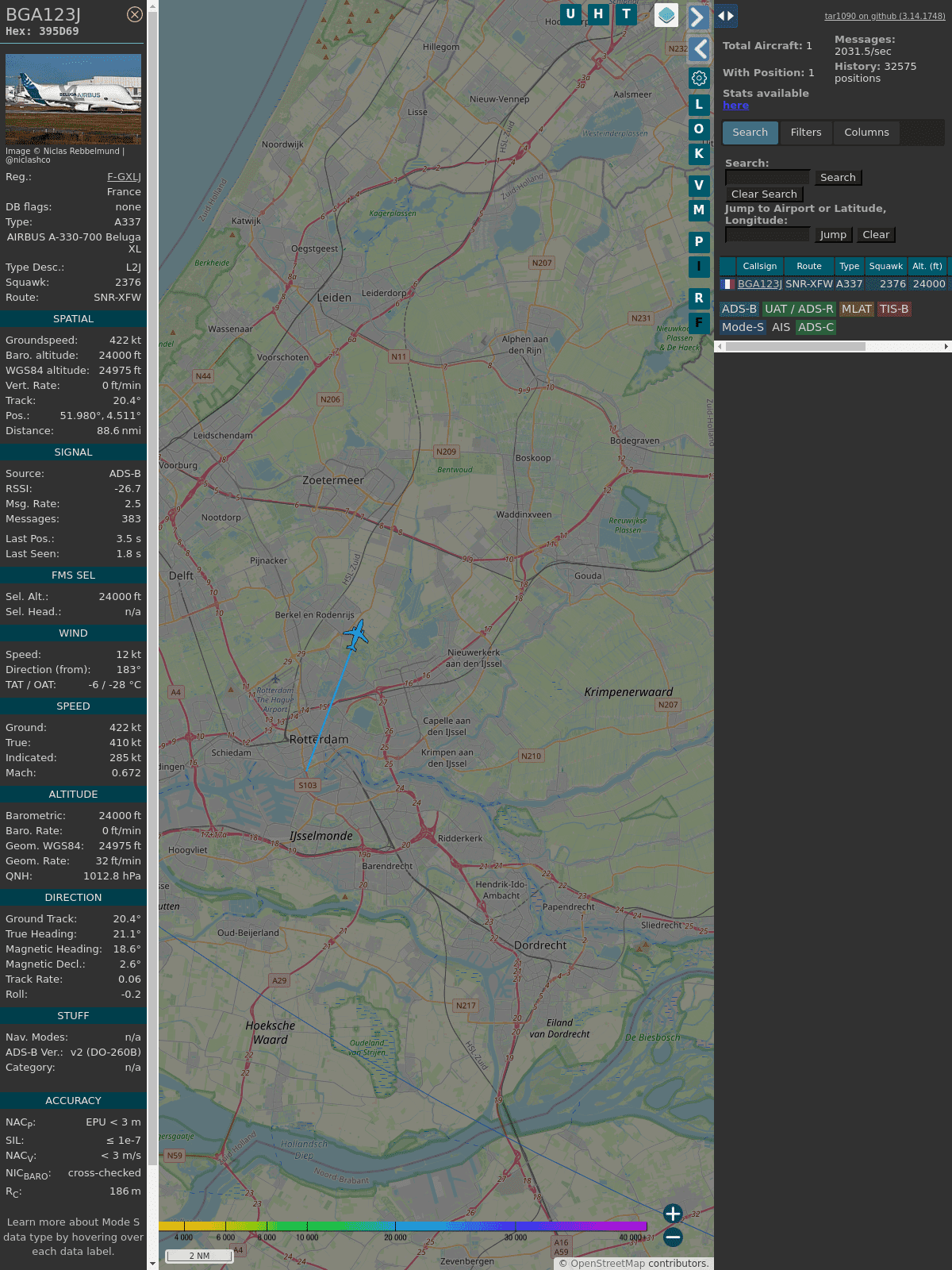This screenshot has width=952, height=1270.
Task: Focus the Jump to Airport input field
Action: (x=767, y=235)
